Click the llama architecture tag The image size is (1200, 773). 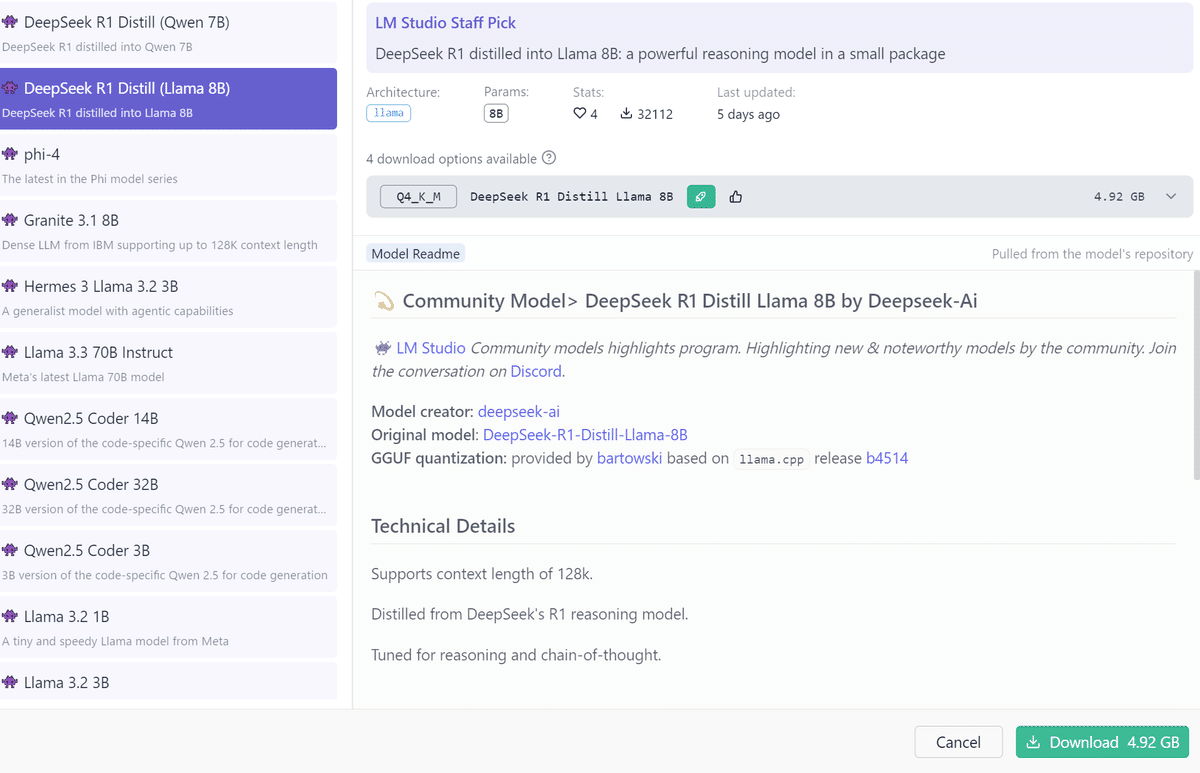coord(389,113)
